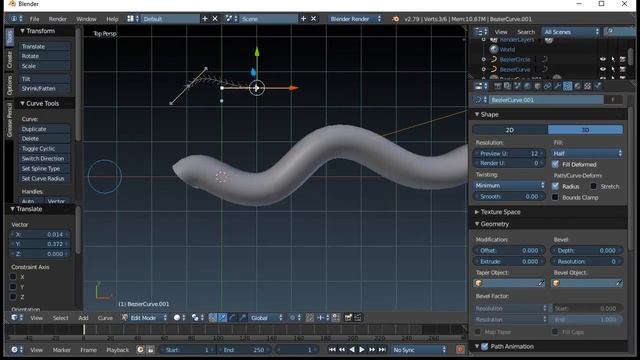The width and height of the screenshot is (640, 360).
Task: Open the No Sync playback dropdown
Action: pyautogui.click(x=419, y=350)
